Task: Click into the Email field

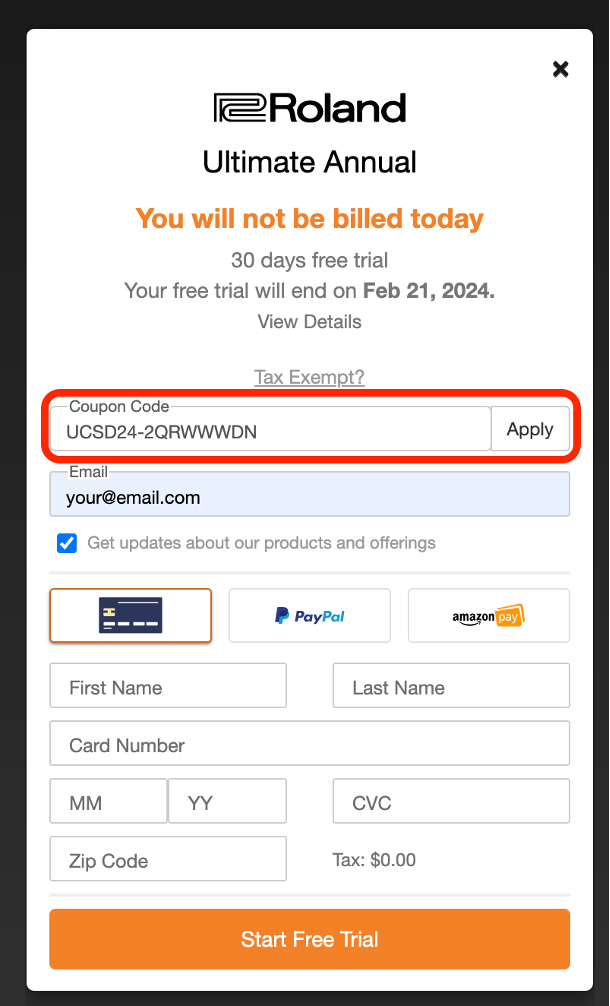Action: tap(309, 497)
